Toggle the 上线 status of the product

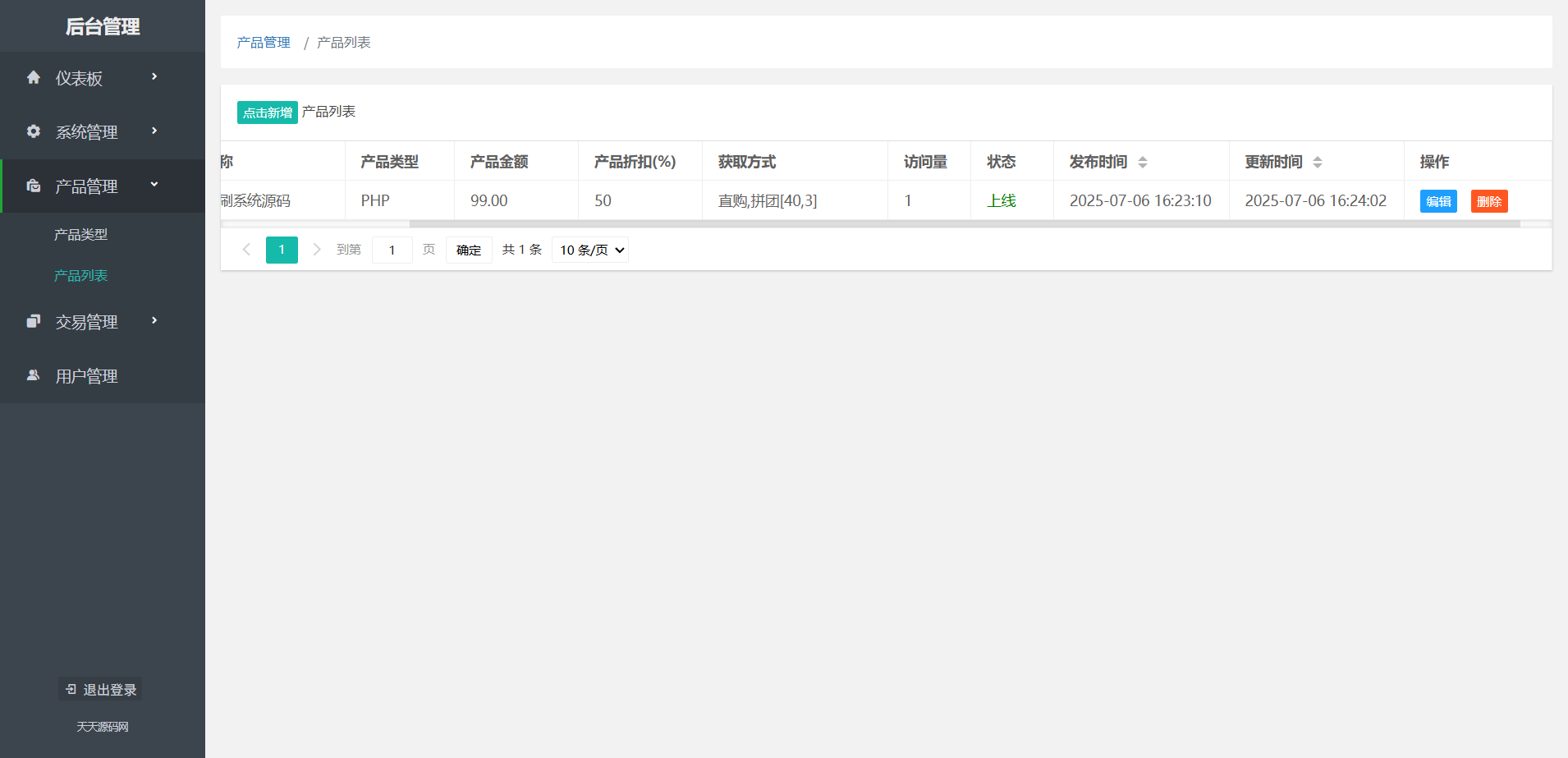[1001, 200]
